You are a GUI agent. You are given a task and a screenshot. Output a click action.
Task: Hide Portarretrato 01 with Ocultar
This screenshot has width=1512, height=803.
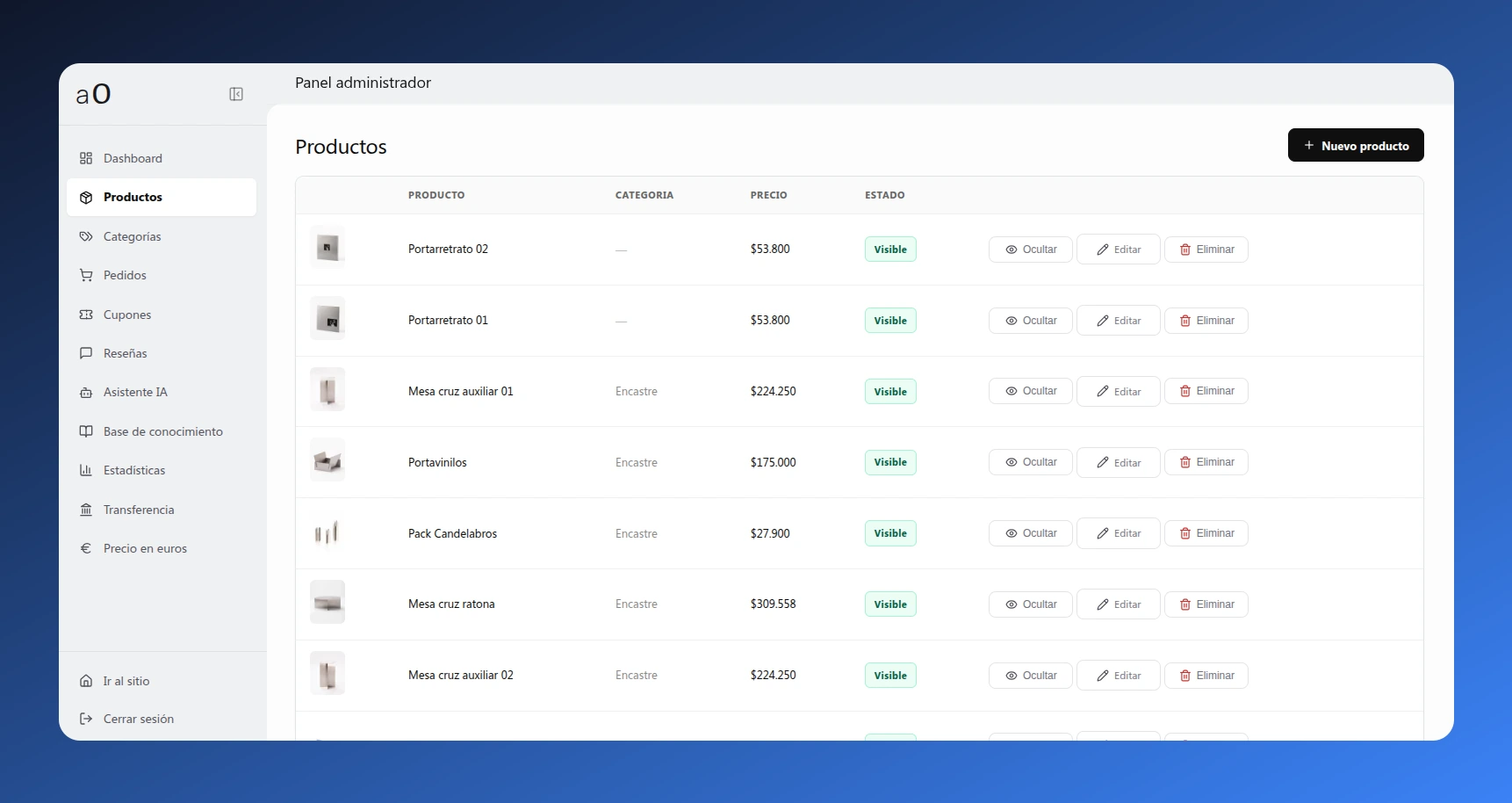[x=1031, y=321]
